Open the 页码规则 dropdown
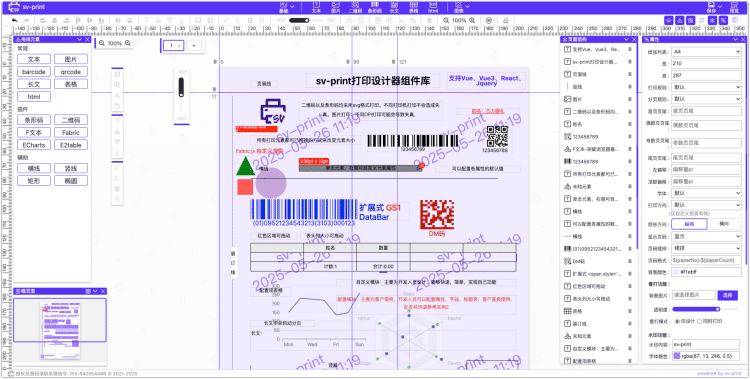 pos(706,249)
